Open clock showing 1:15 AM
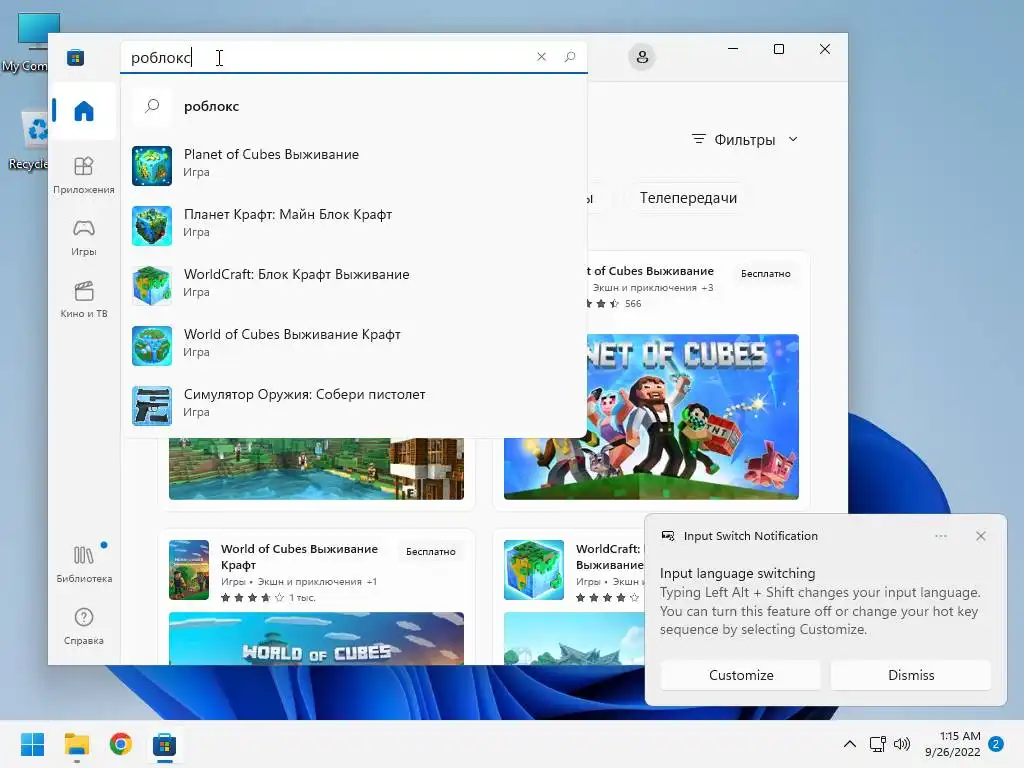 click(953, 744)
